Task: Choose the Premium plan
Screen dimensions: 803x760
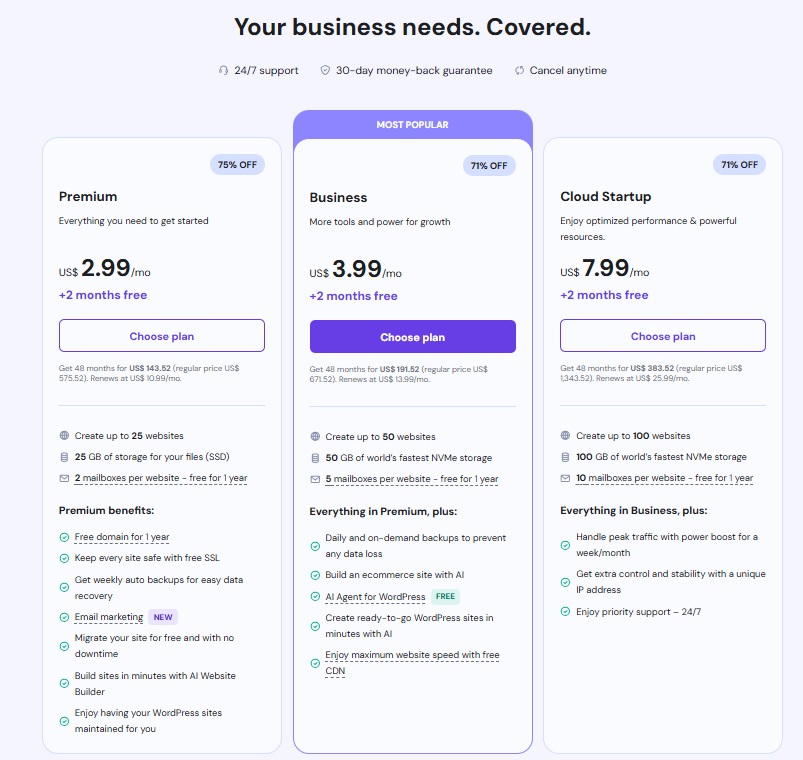Action: pyautogui.click(x=162, y=336)
